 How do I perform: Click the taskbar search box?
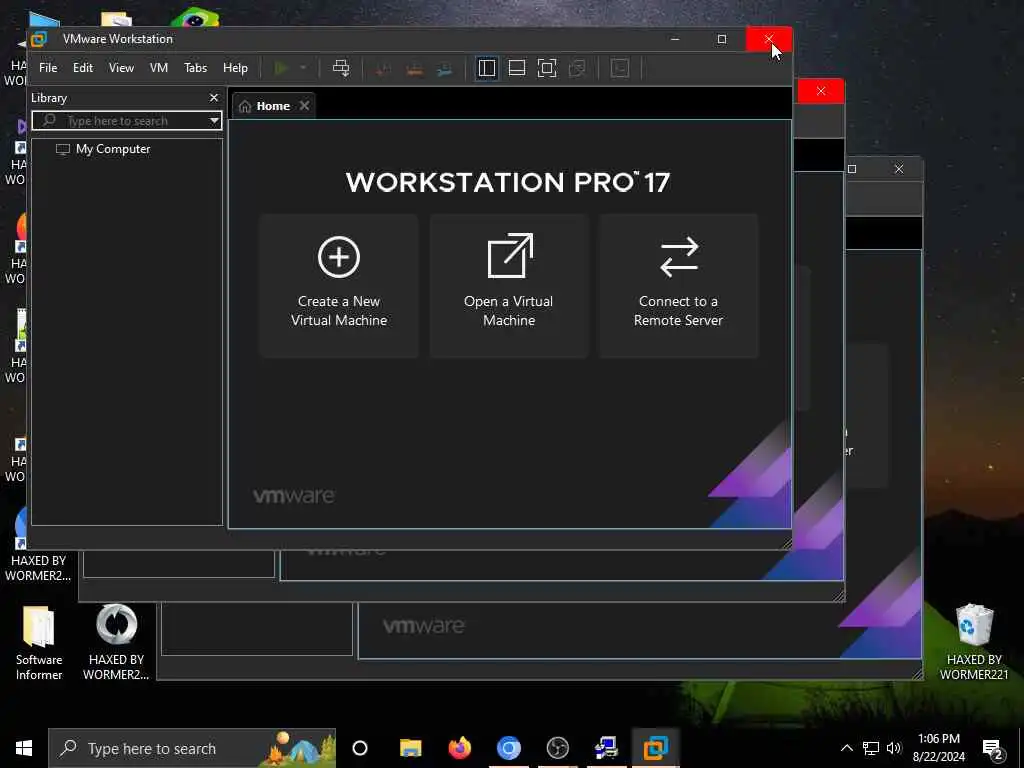coord(192,748)
